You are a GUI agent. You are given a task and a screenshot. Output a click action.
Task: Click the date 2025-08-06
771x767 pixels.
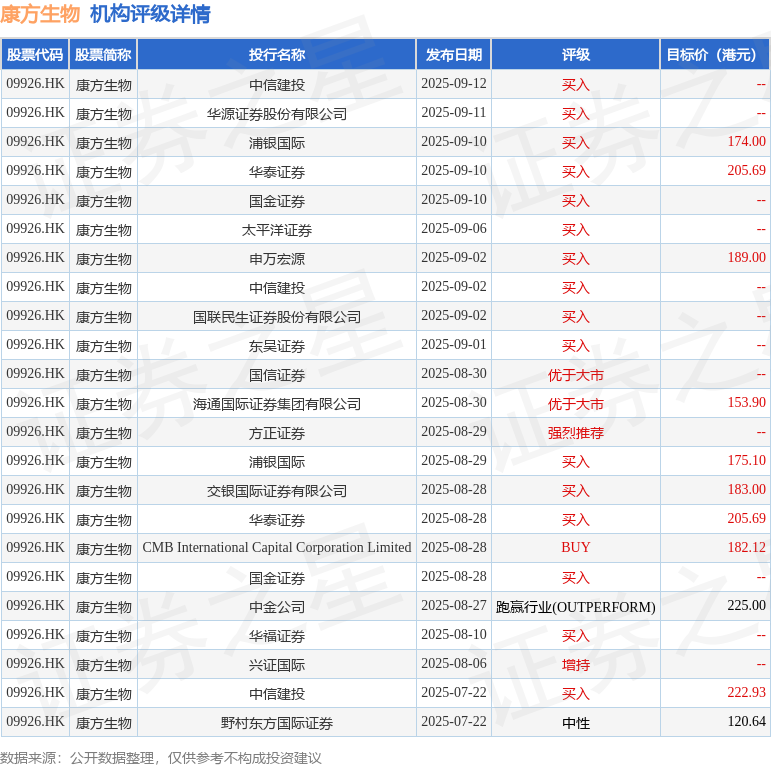tap(454, 663)
